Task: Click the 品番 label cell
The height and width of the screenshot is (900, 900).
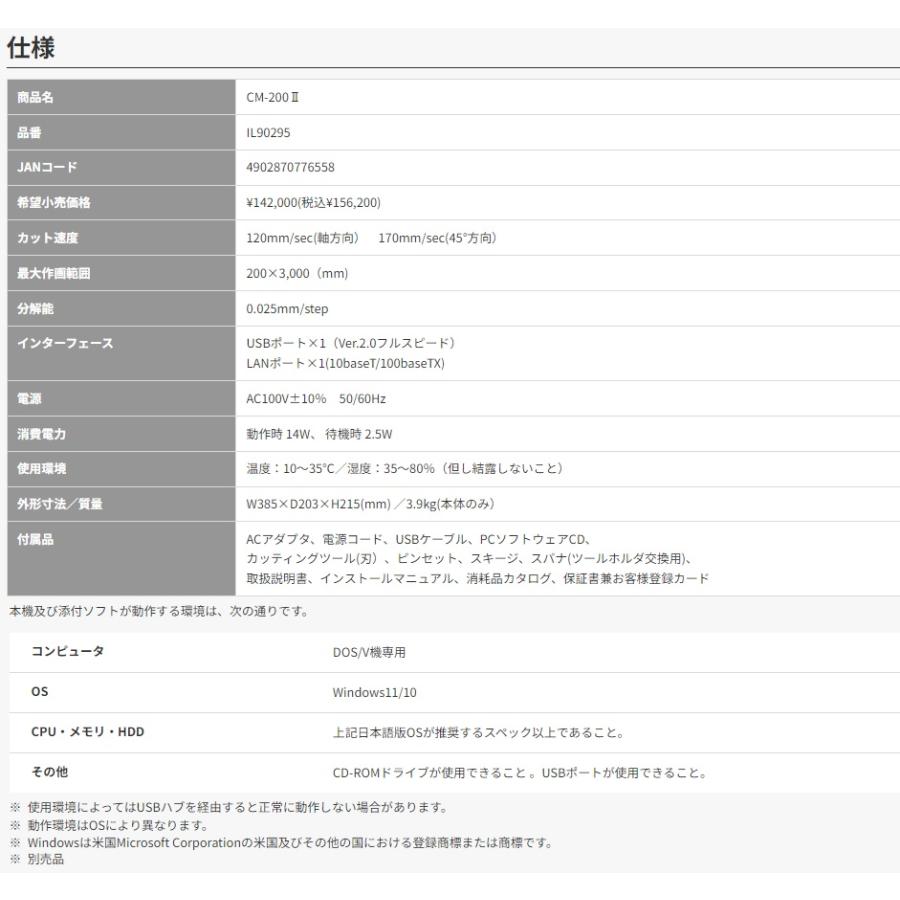Action: [x=121, y=133]
